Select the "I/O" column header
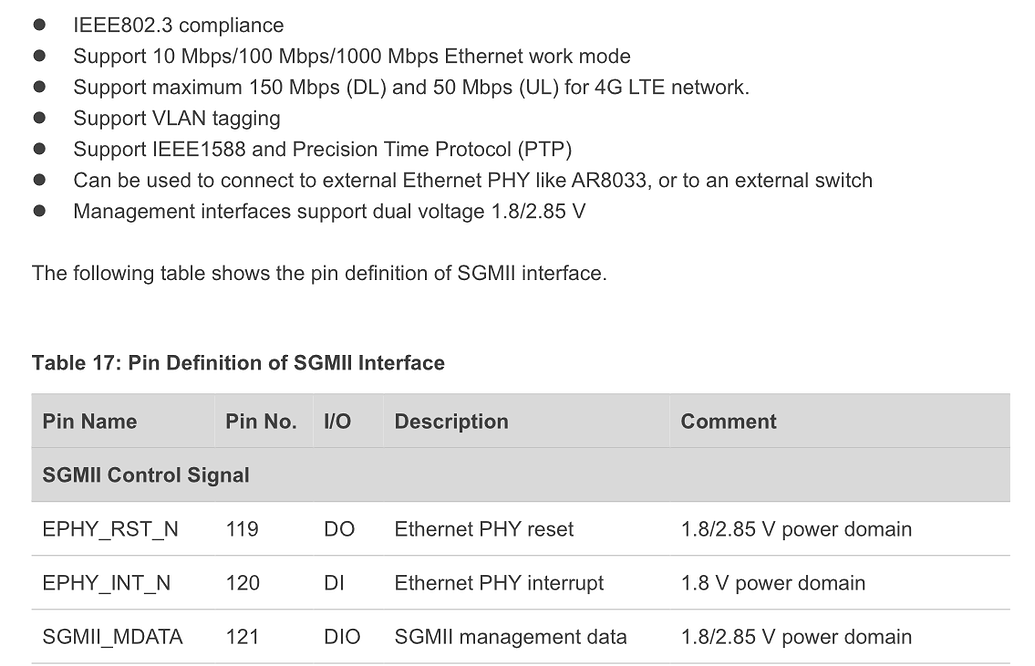This screenshot has height=666, width=1035. tap(337, 422)
